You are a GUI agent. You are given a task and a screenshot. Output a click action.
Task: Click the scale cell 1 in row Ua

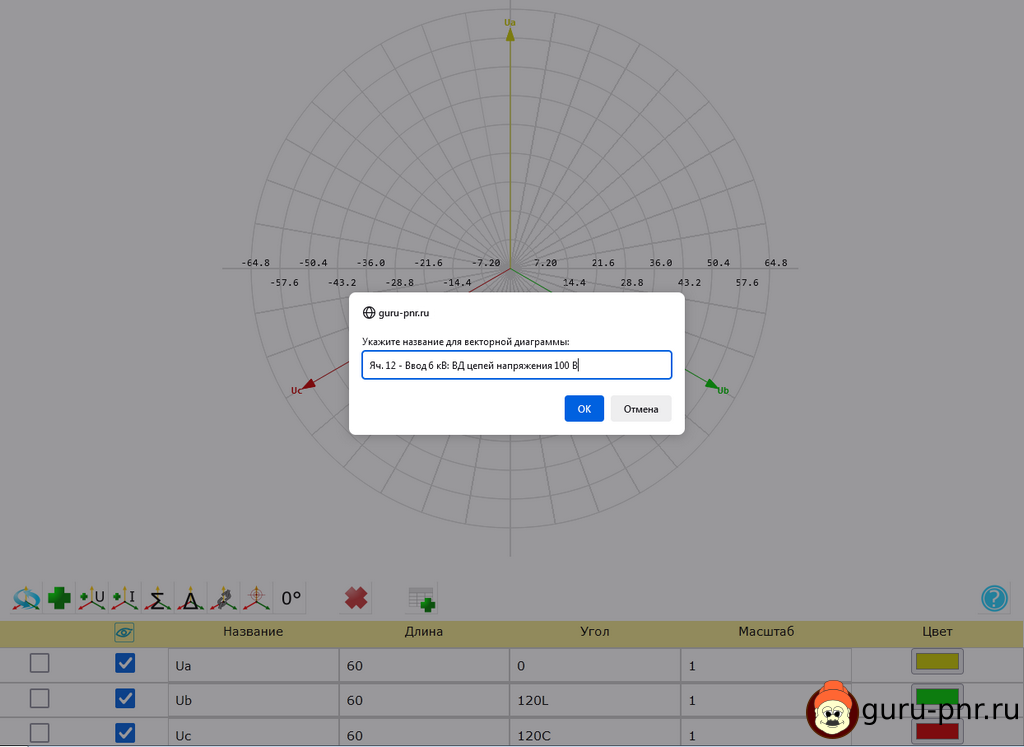click(x=766, y=665)
